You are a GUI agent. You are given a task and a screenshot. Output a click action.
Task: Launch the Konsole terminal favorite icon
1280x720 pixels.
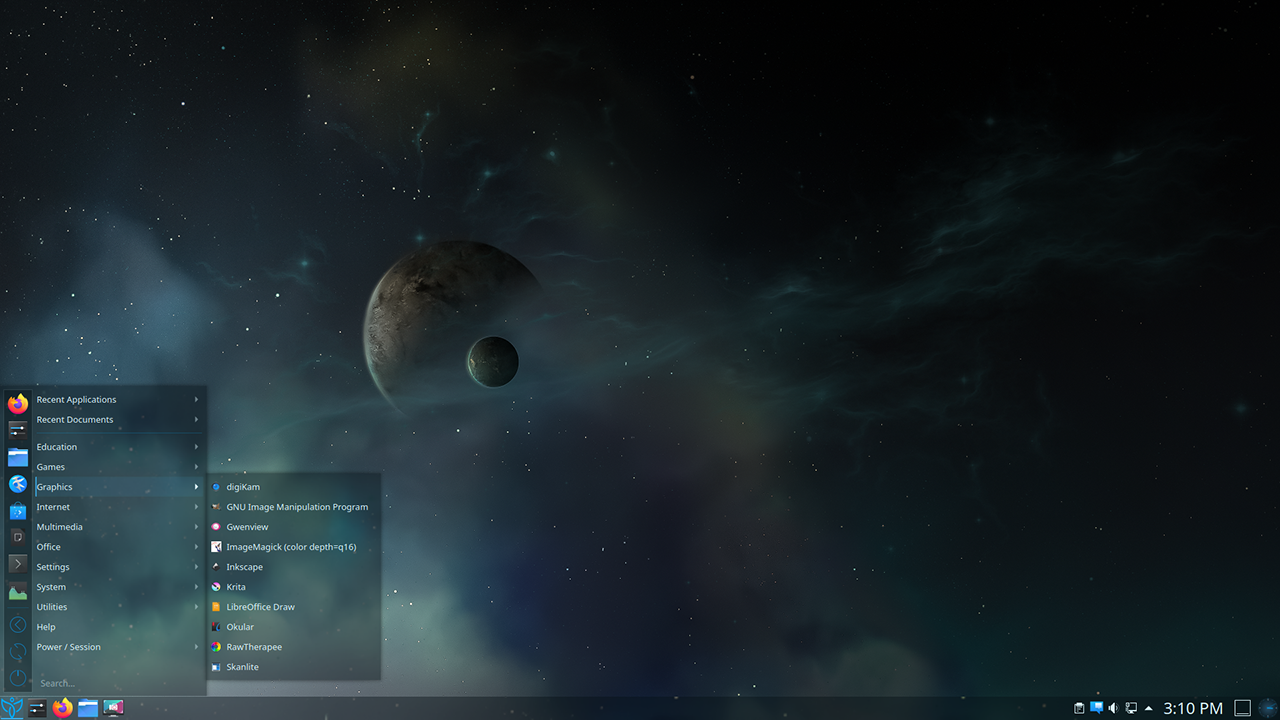pos(18,564)
